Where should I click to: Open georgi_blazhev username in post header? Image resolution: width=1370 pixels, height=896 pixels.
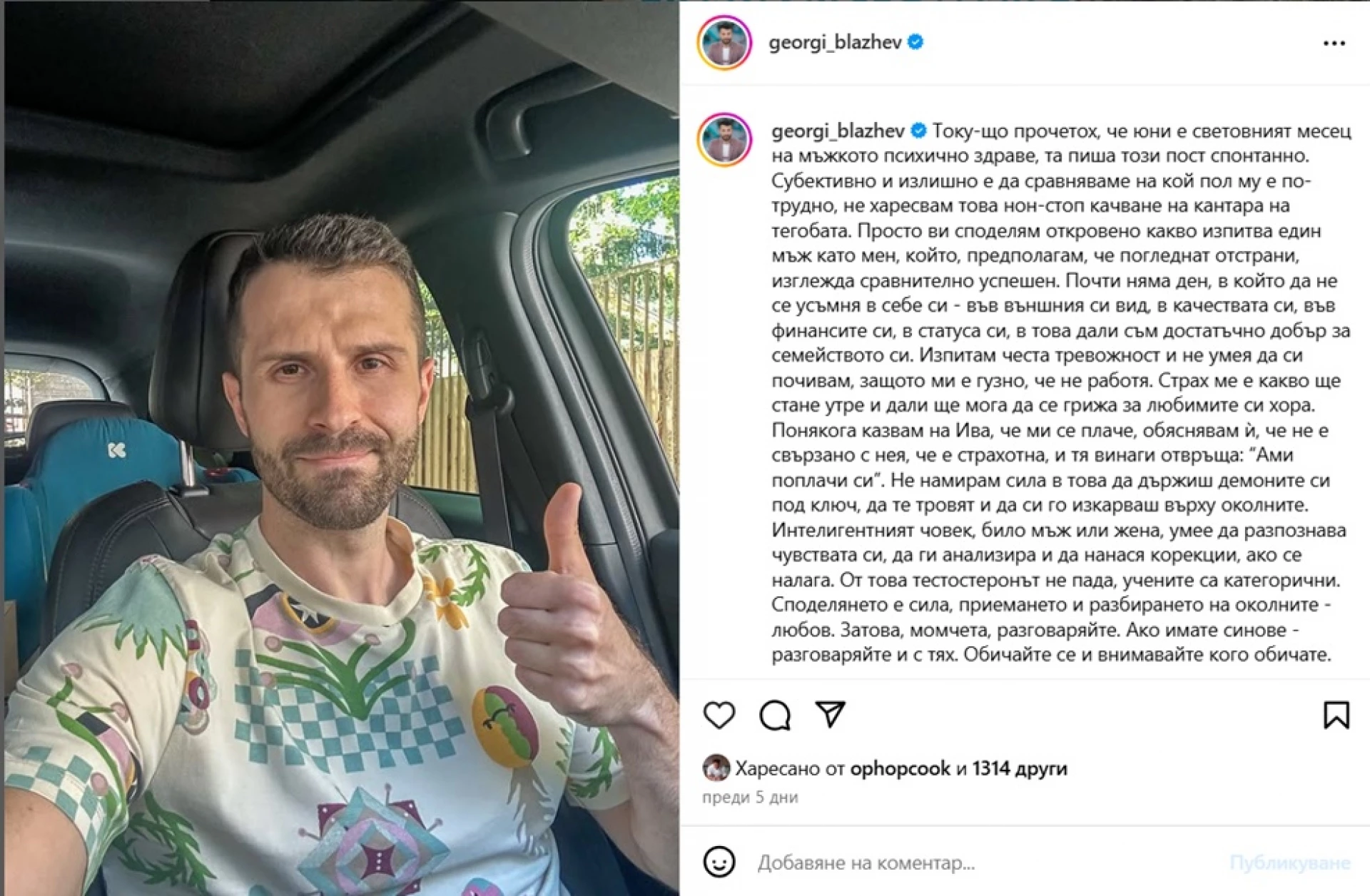coord(835,43)
